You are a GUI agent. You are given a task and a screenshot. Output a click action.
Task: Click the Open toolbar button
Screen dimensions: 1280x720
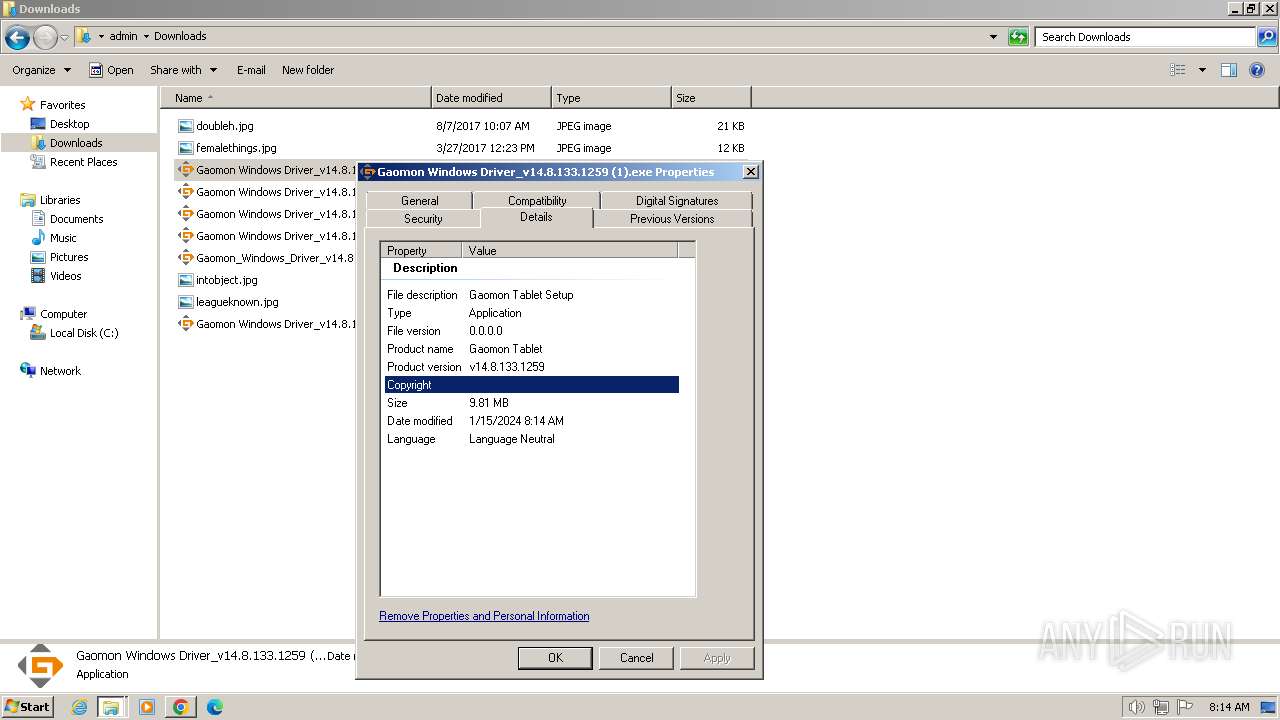(111, 70)
